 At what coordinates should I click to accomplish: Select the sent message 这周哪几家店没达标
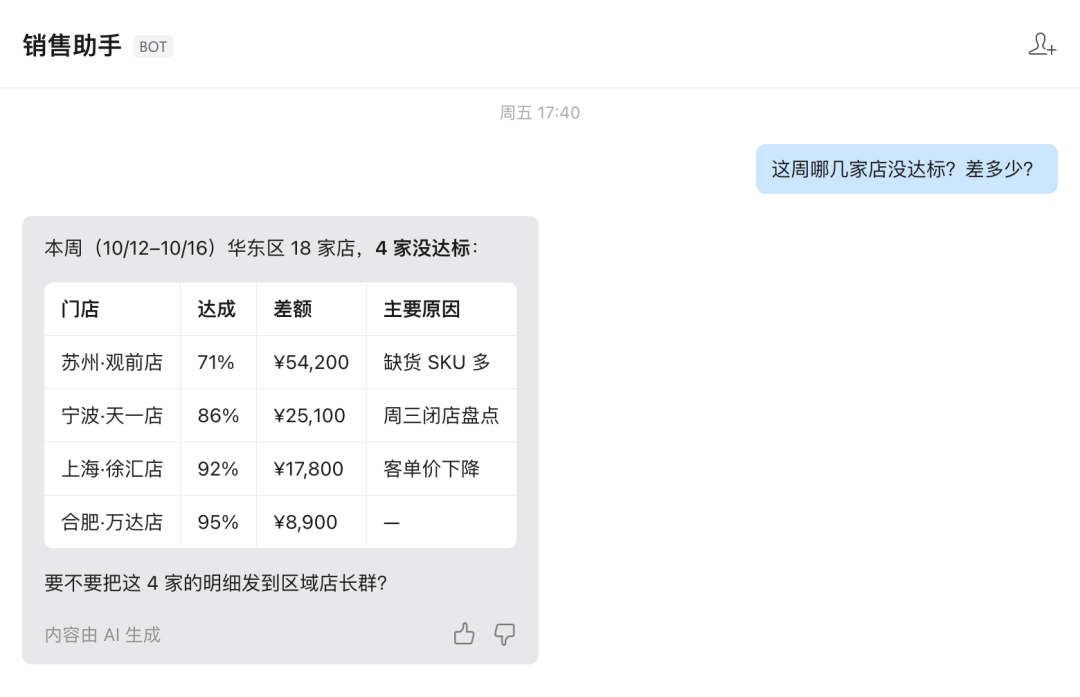[x=906, y=169]
